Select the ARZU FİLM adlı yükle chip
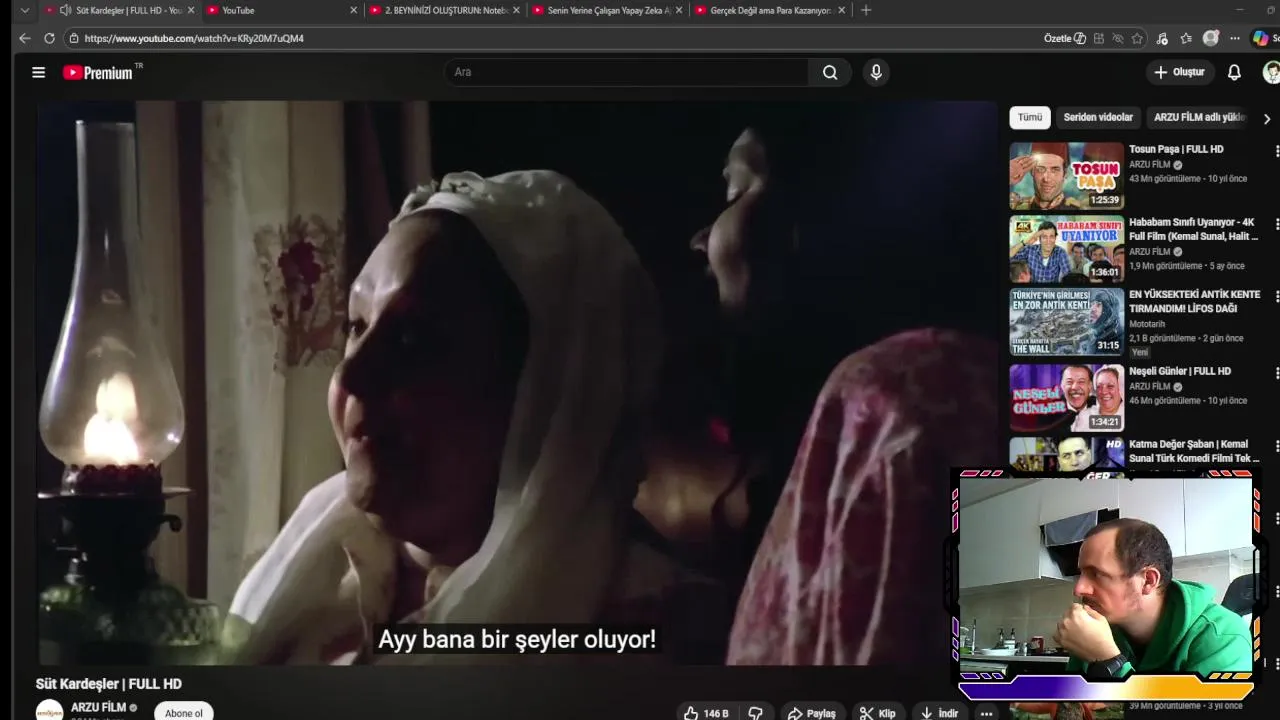Viewport: 1280px width, 720px height. tap(1199, 117)
